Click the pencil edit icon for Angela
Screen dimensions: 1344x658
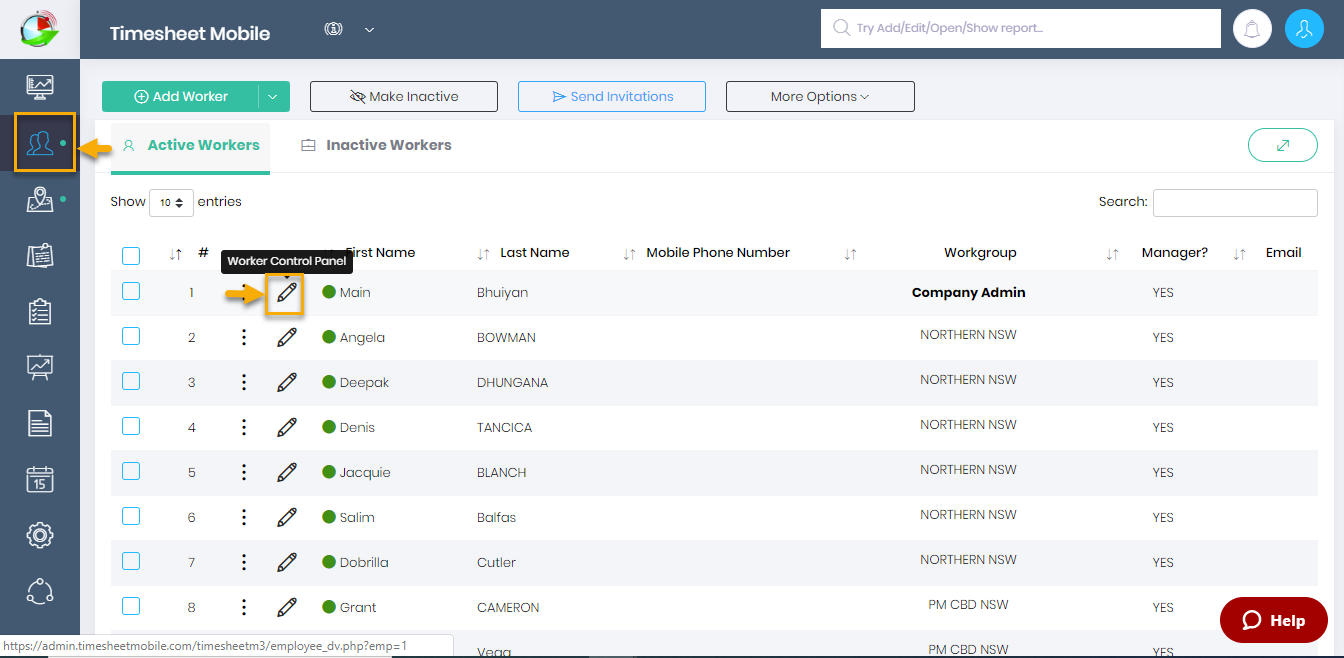(x=287, y=337)
